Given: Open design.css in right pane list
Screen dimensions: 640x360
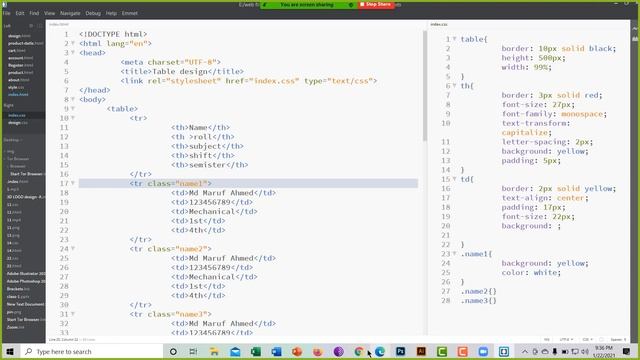Looking at the screenshot, I should click(x=18, y=123).
